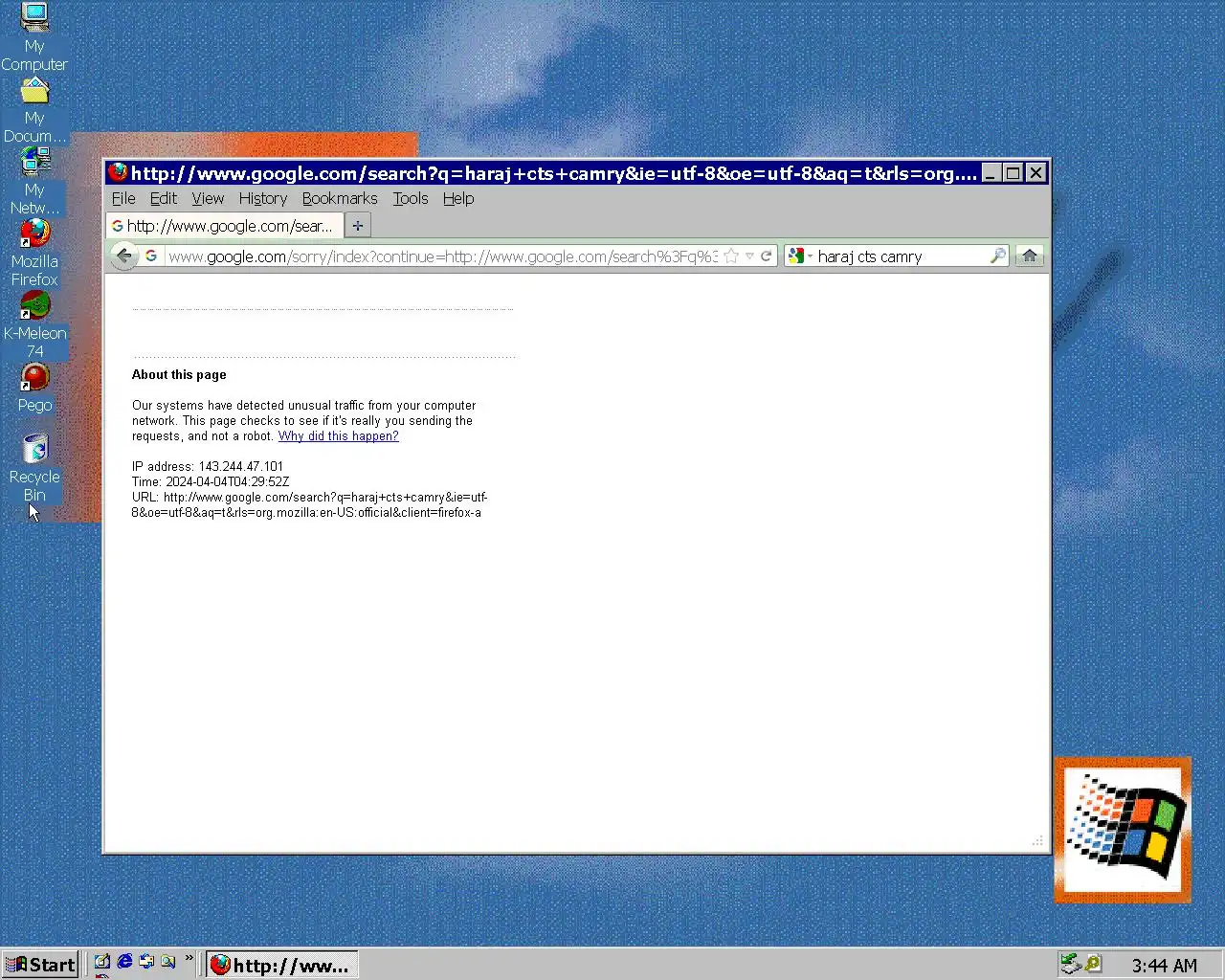
Task: Click the taskbar clock showing 3:44 AM
Action: pos(1164,966)
